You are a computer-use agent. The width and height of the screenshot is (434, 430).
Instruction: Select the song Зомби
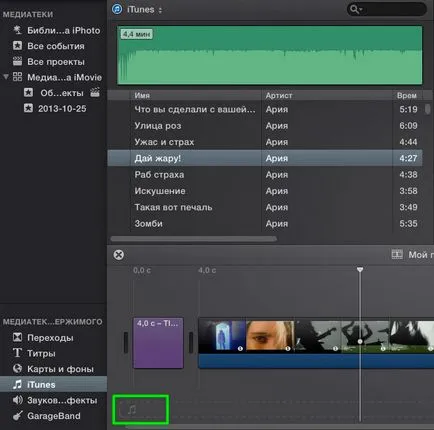[x=265, y=224]
